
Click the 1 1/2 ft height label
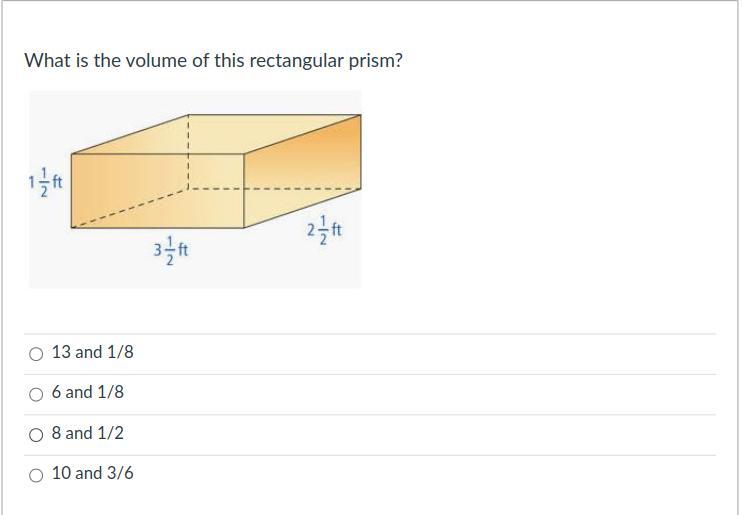pos(45,182)
